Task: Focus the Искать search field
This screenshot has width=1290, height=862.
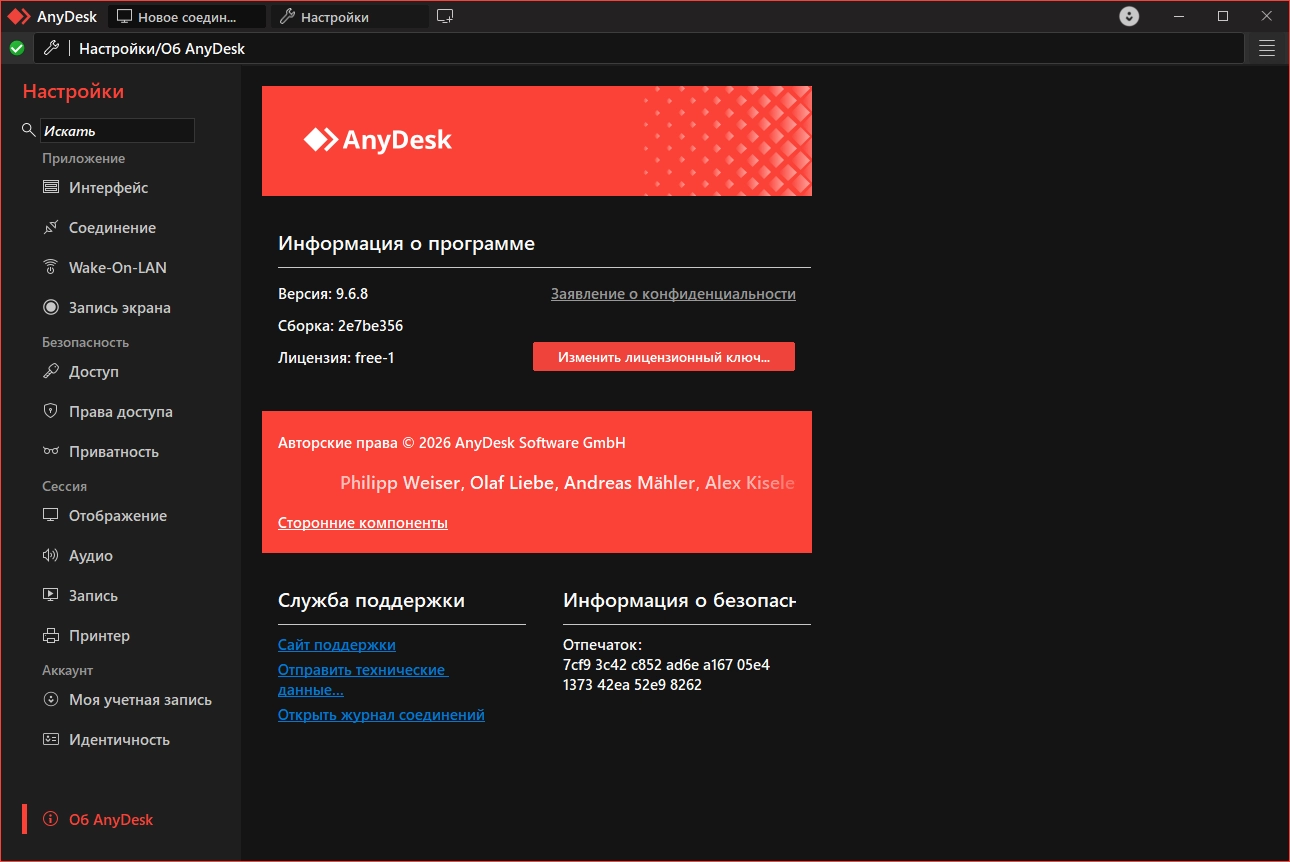Action: 117,131
